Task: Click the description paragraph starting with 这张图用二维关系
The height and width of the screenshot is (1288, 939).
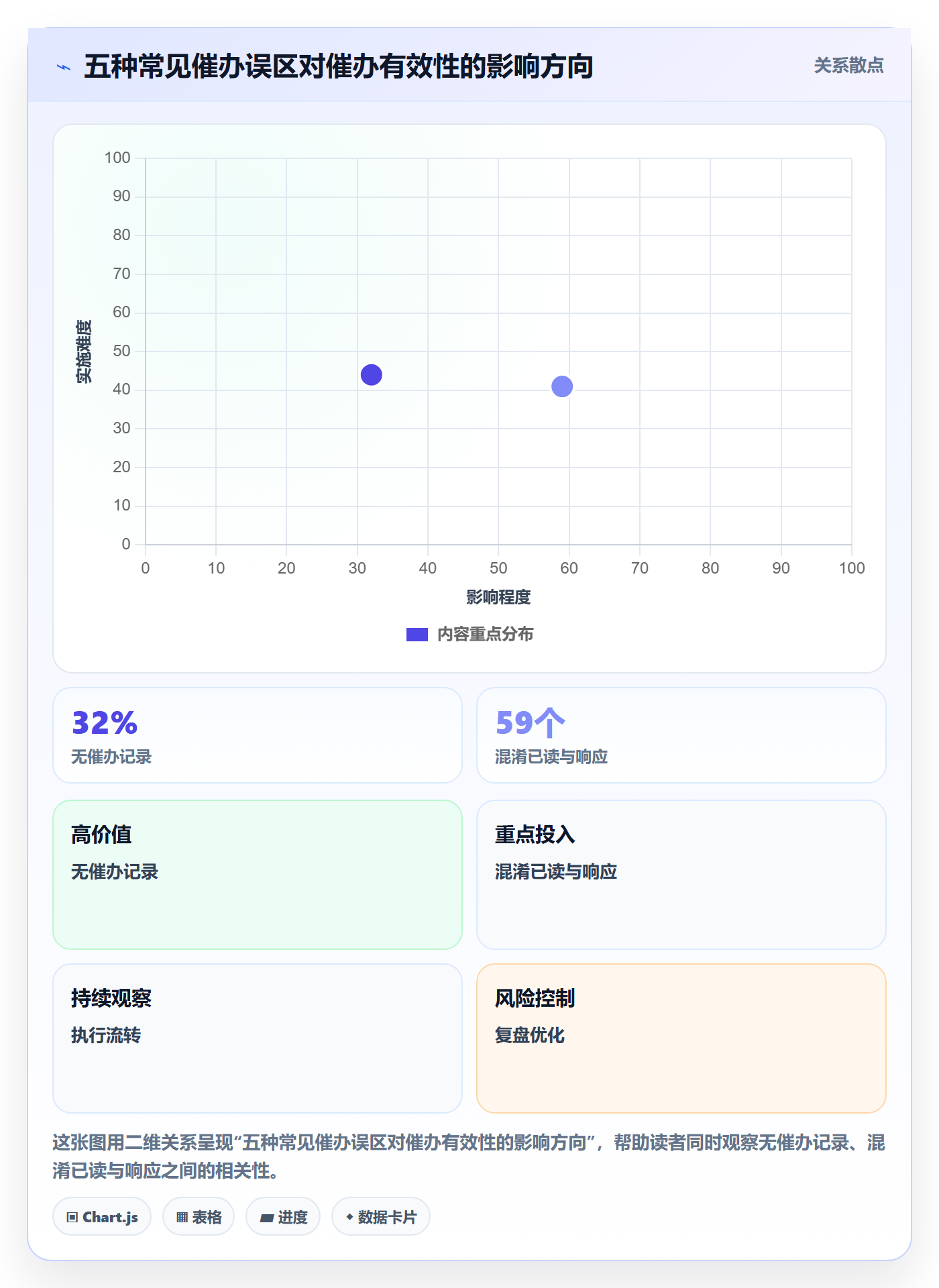Action: click(469, 1157)
